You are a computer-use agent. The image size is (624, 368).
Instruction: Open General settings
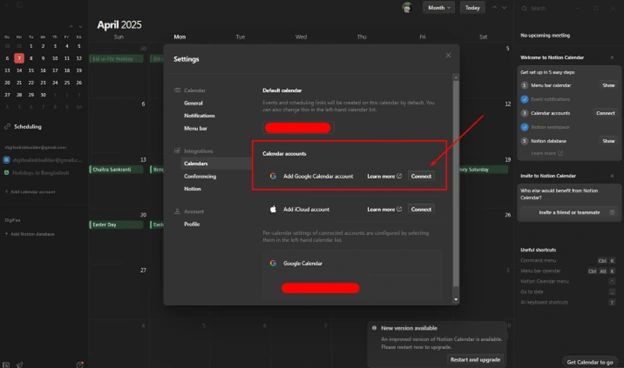pos(193,103)
